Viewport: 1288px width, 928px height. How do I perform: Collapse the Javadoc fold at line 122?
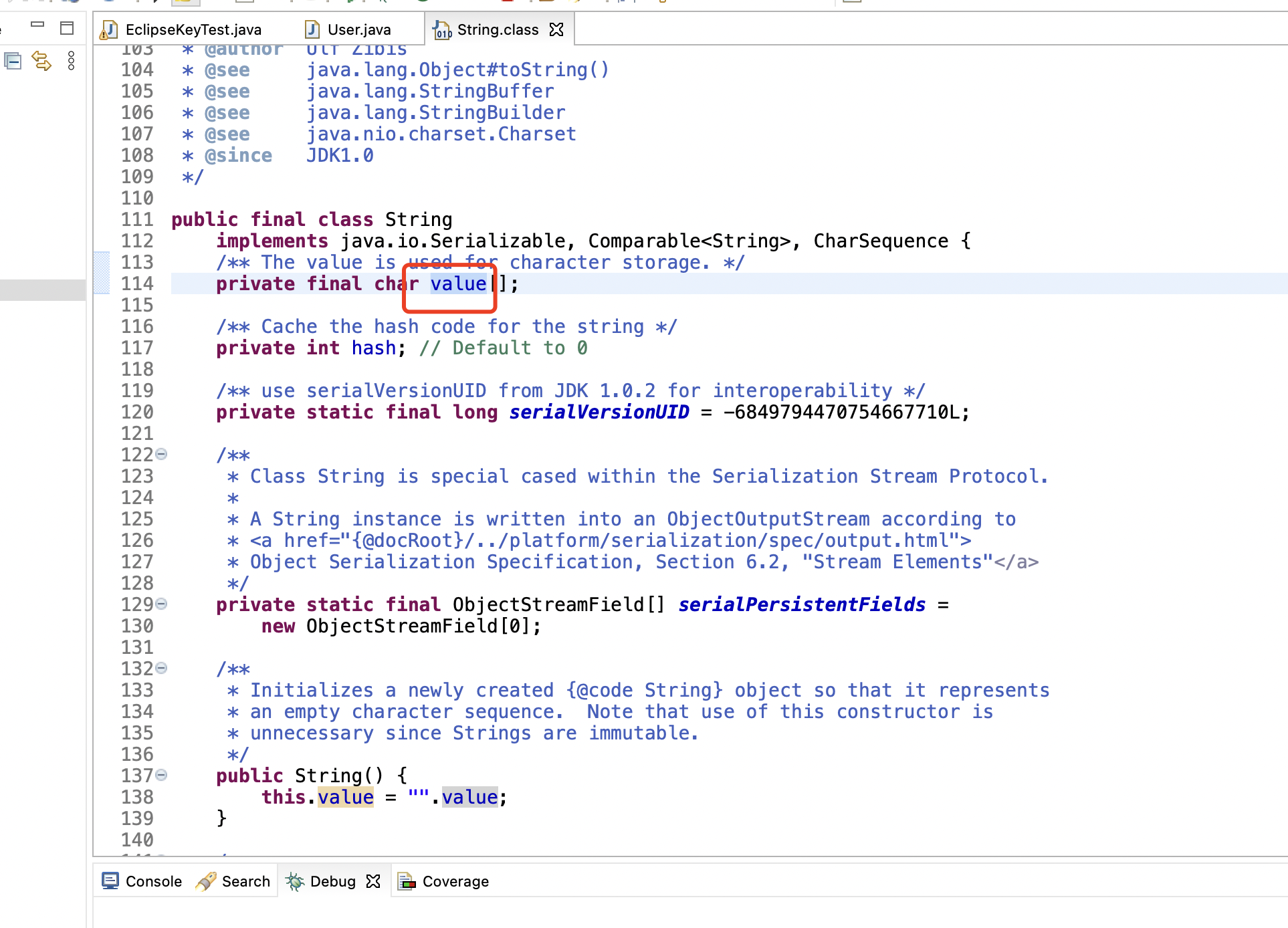click(x=161, y=455)
